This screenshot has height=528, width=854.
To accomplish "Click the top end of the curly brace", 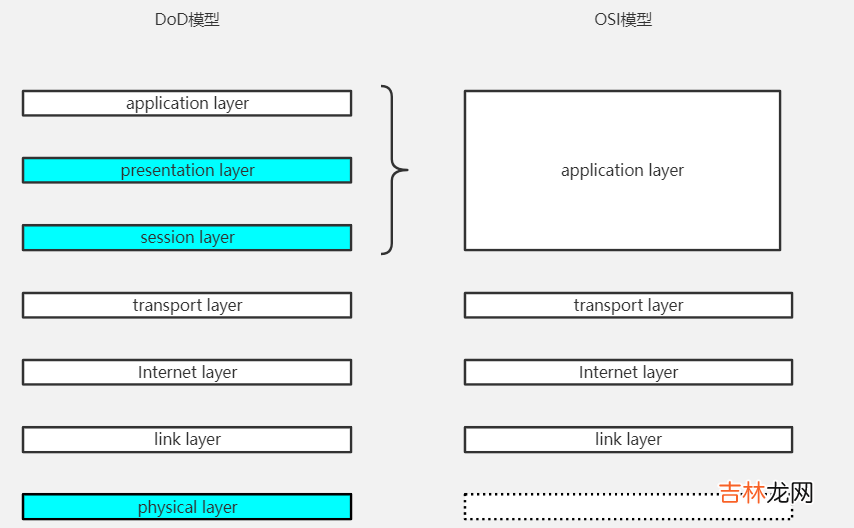I will click(384, 88).
